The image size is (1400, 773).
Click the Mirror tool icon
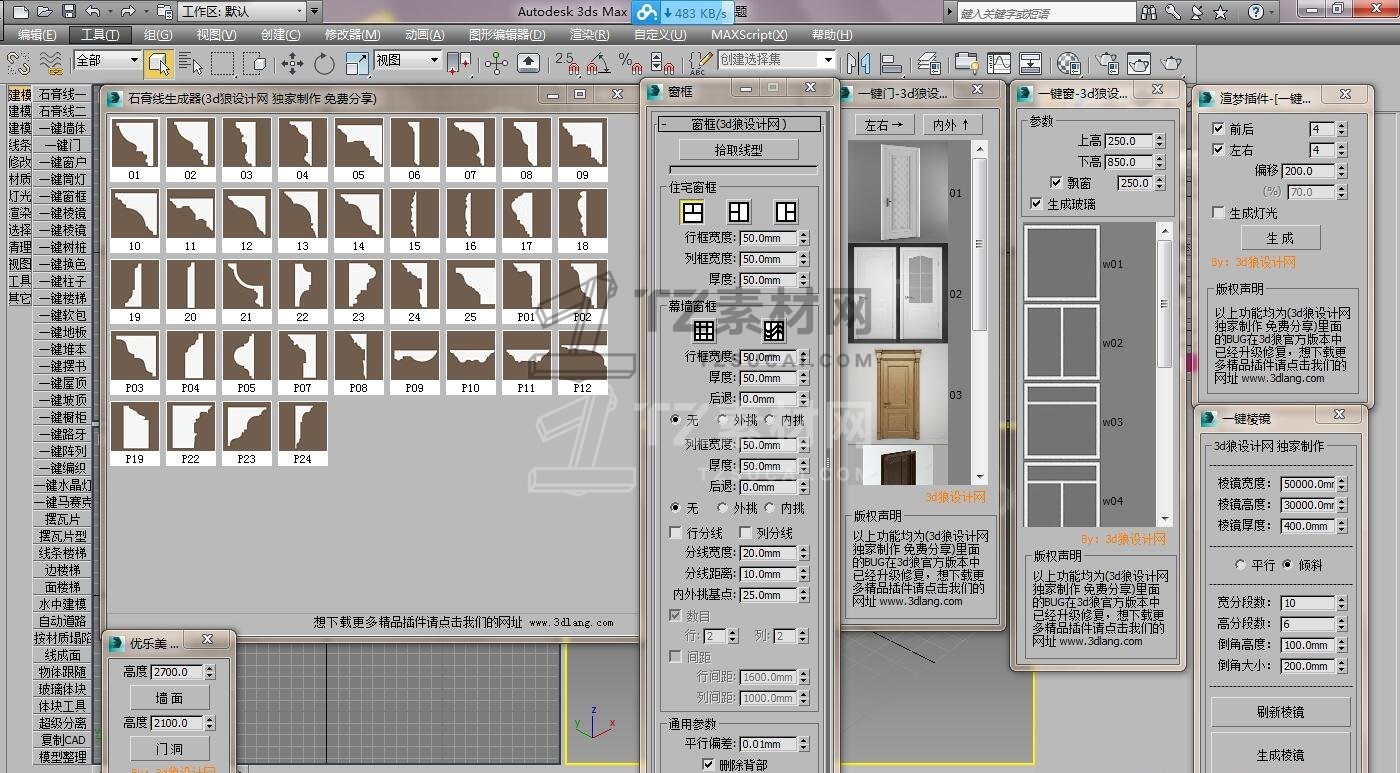tap(857, 64)
